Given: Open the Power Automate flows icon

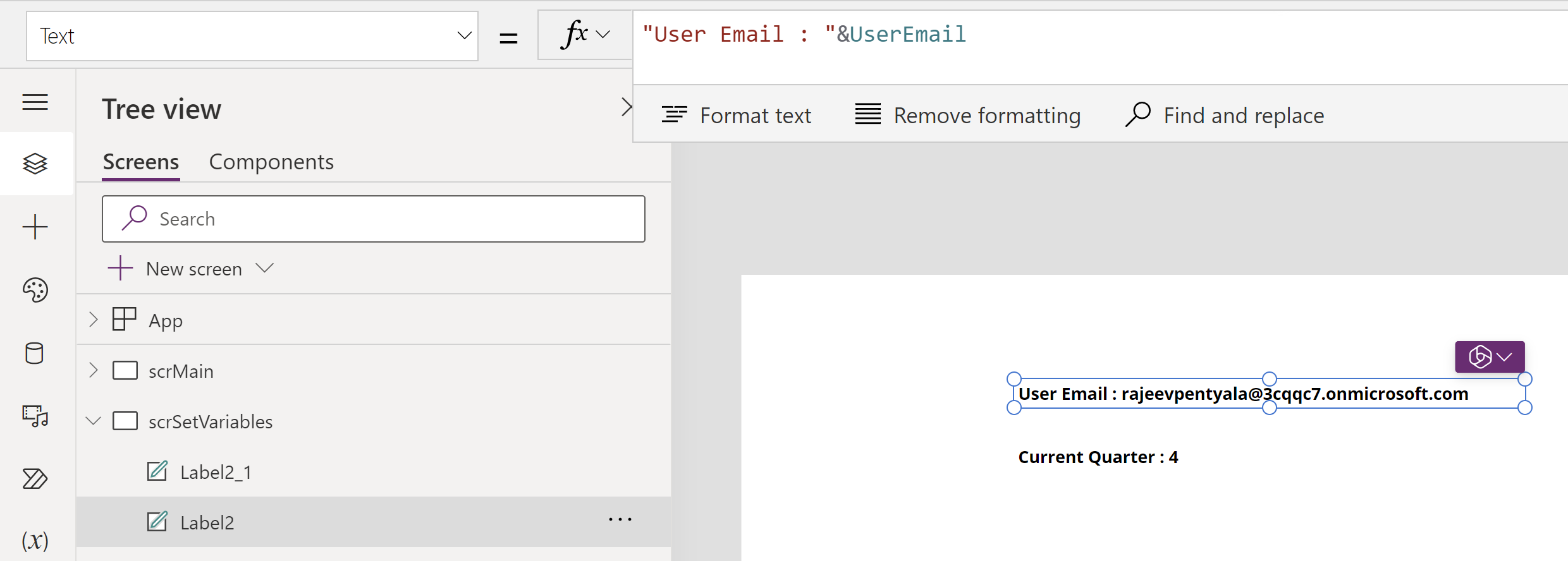Looking at the screenshot, I should point(35,479).
